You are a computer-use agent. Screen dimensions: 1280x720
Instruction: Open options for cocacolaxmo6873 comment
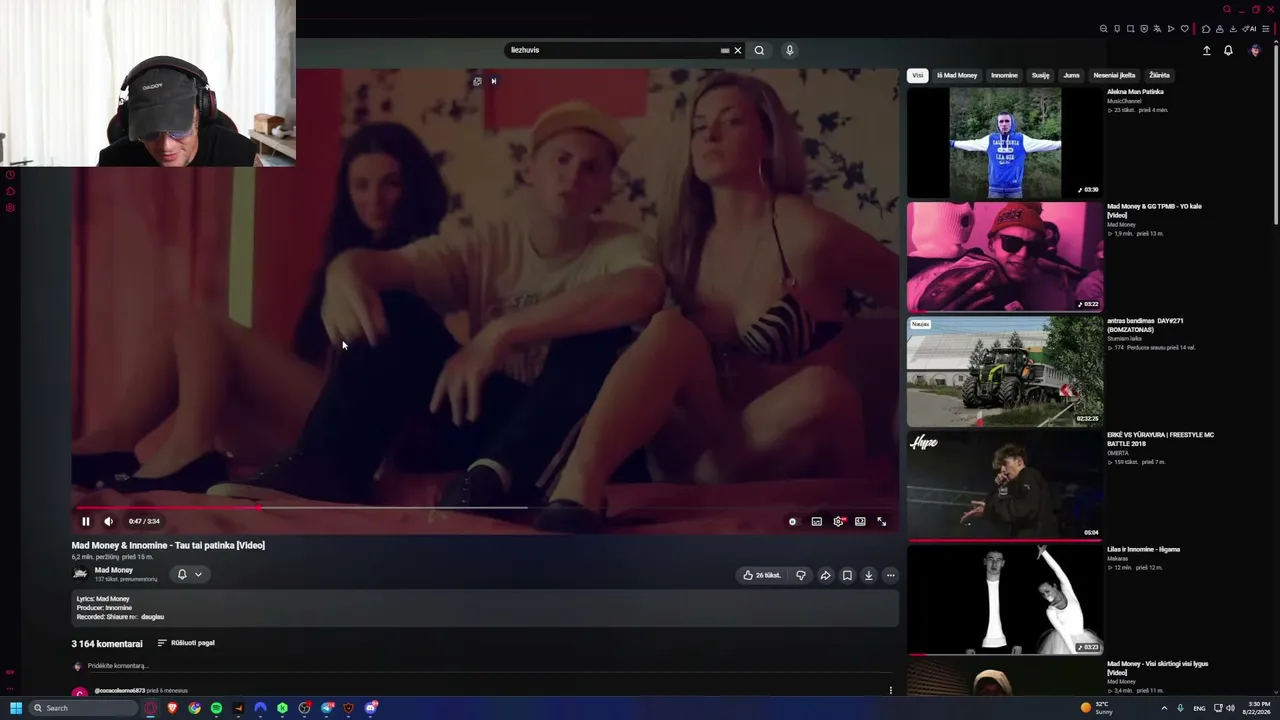point(891,690)
